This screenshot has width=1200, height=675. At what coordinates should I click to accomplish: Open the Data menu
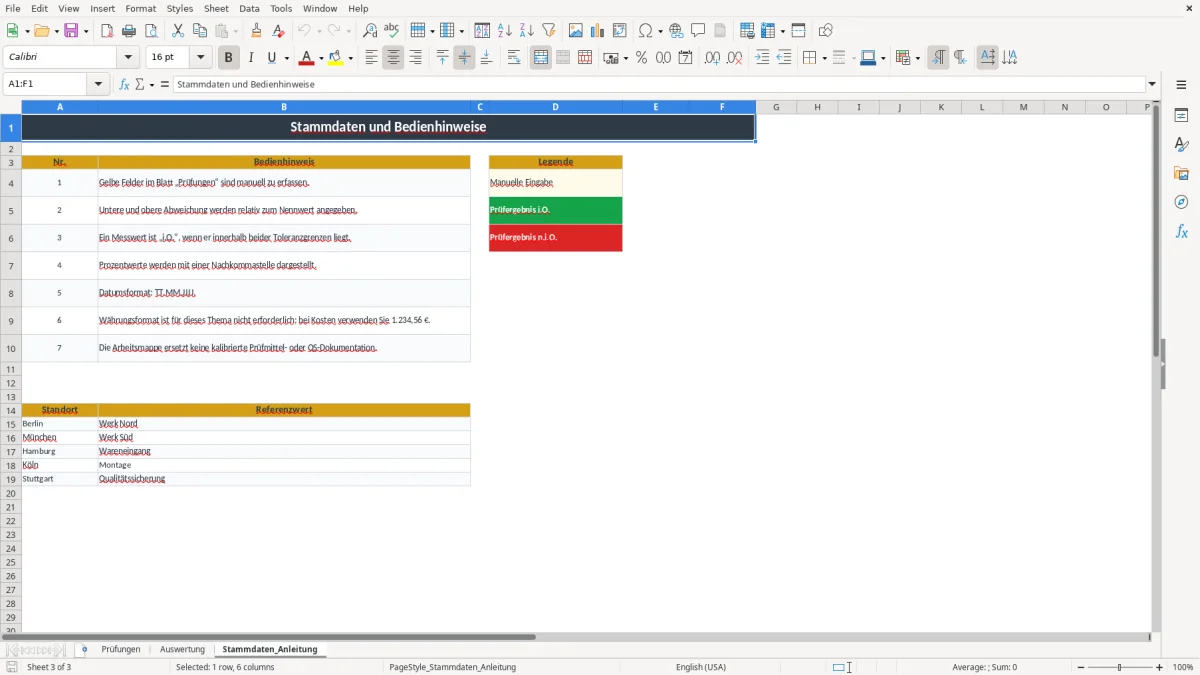click(x=249, y=8)
